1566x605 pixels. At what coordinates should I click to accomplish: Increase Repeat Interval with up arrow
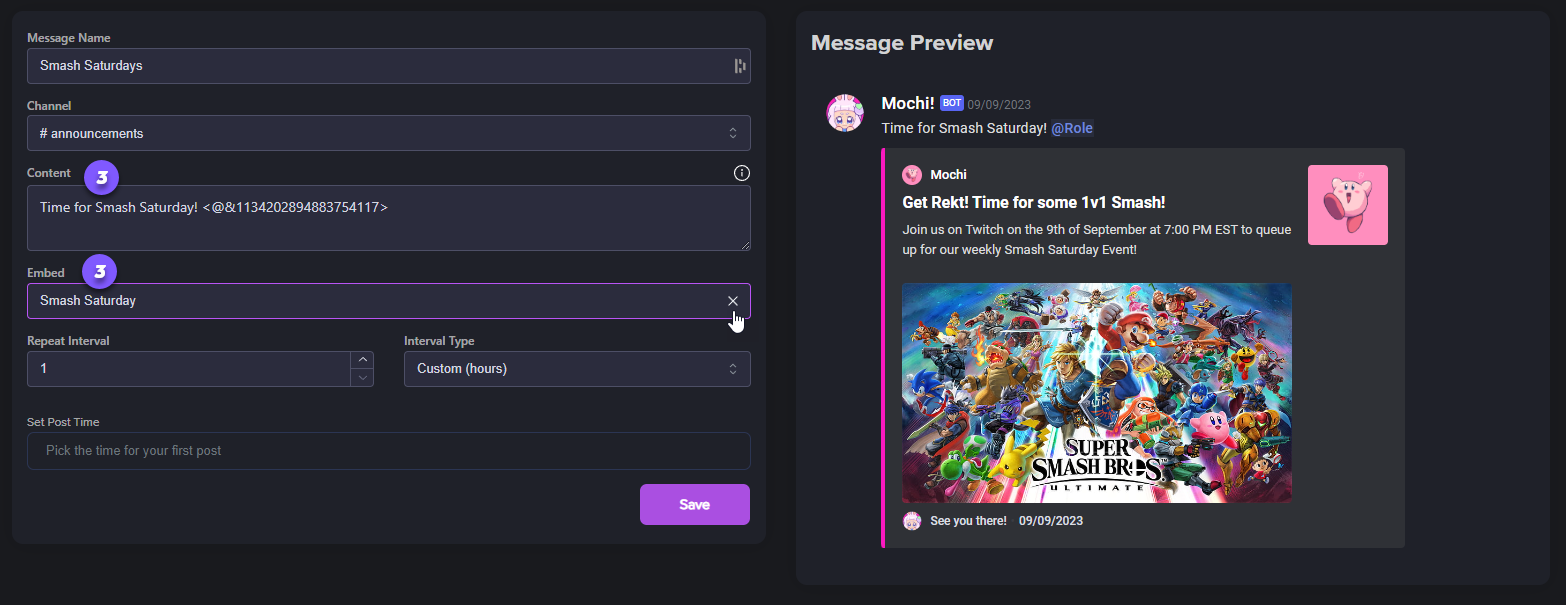pos(362,360)
